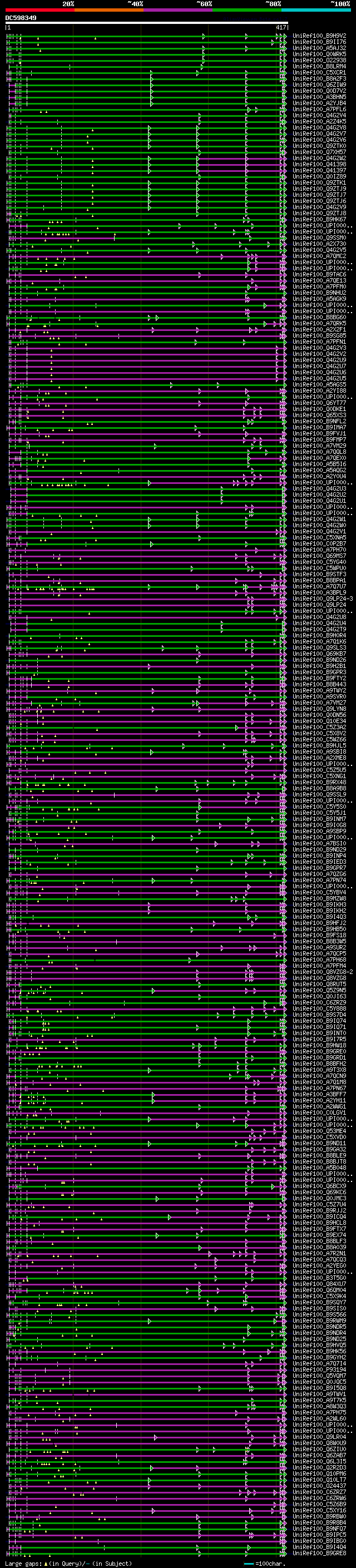Click the UniRef100_B9ND26 row label
356x1568 pixels.
319,659
